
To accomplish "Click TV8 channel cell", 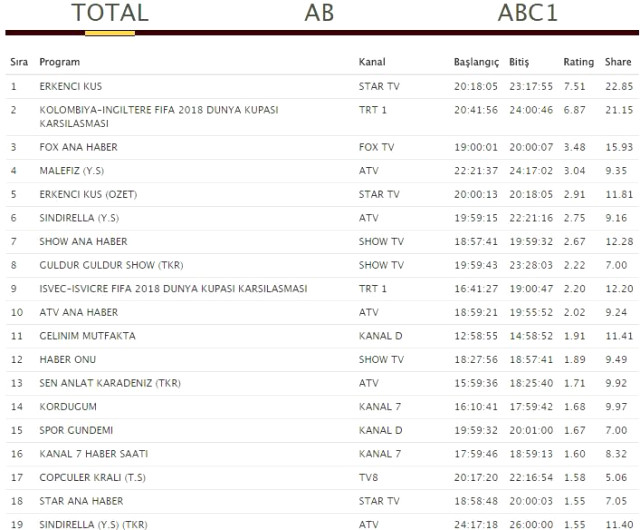I will 368,478.
